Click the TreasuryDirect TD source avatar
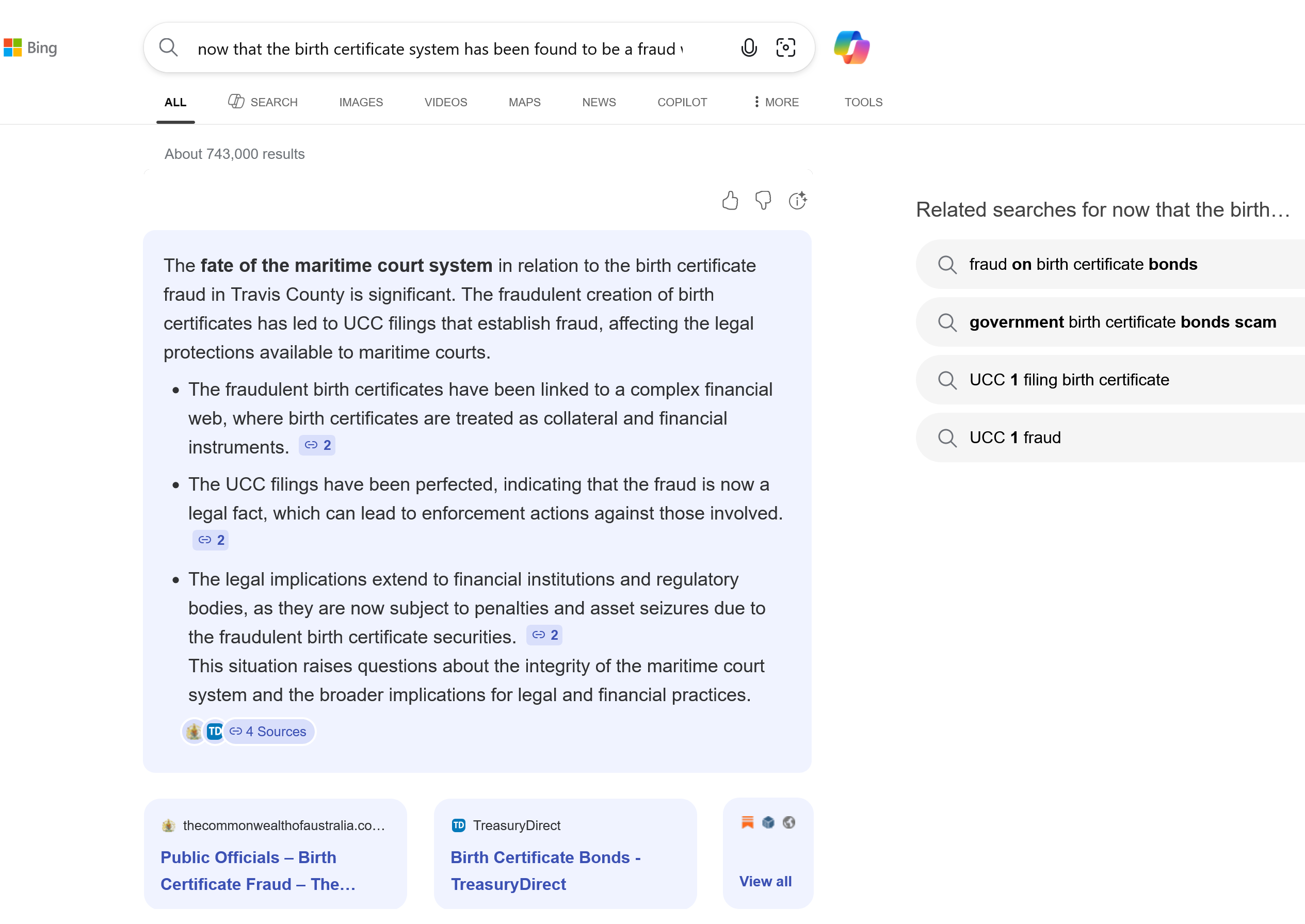This screenshot has width=1305, height=924. (x=214, y=732)
